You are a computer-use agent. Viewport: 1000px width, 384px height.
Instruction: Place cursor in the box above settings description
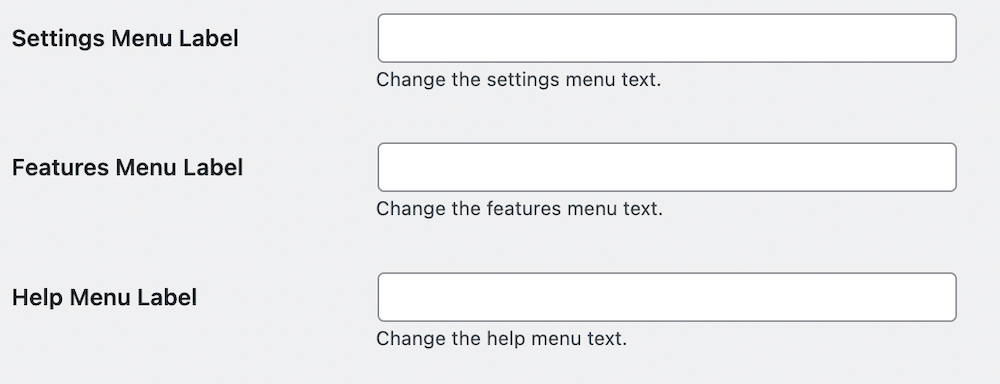pyautogui.click(x=667, y=38)
